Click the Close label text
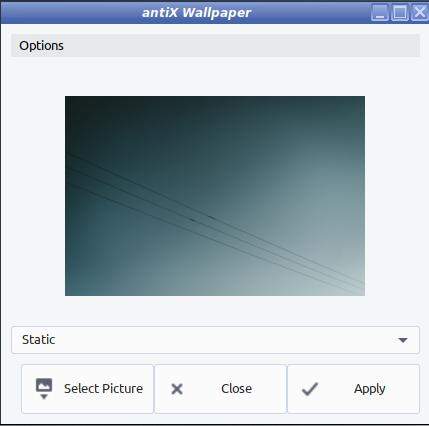Image resolution: width=429 pixels, height=426 pixels. point(236,389)
